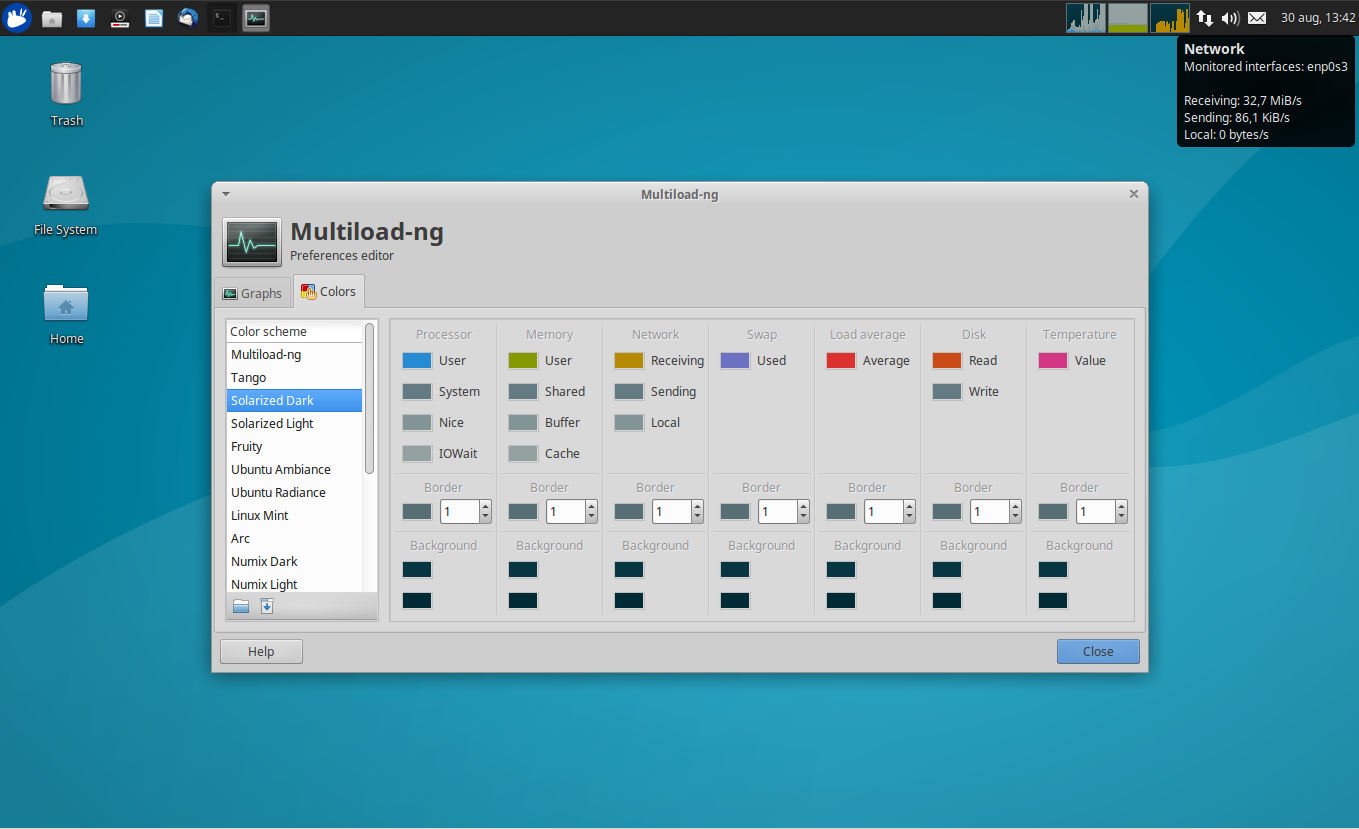Select the Fruity color scheme

point(294,446)
